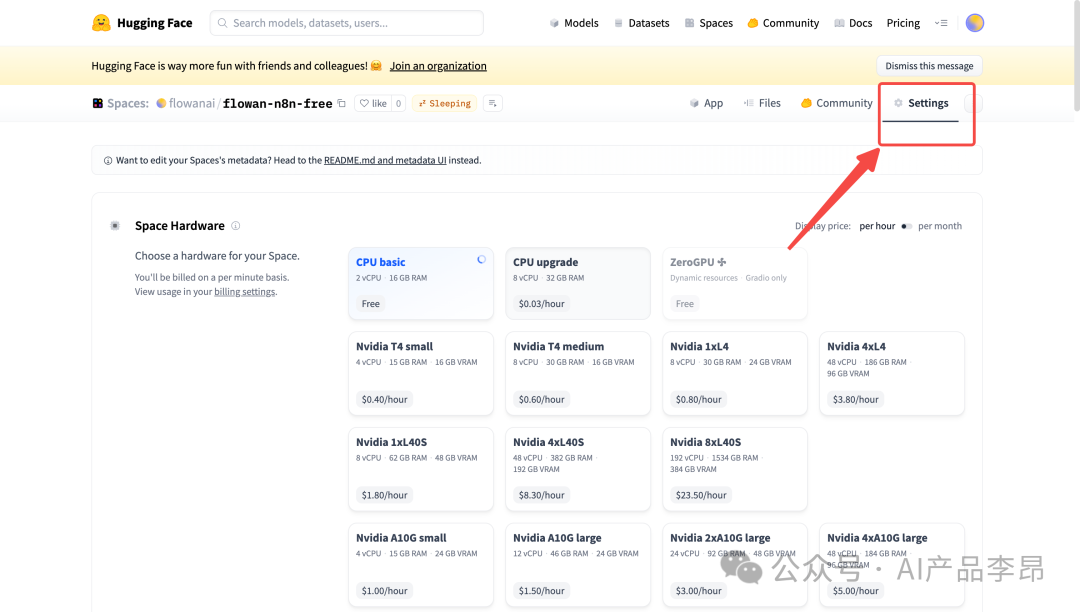Click the Spaces breadcrumb icon
Screen dimensions: 1080x612
point(98,103)
